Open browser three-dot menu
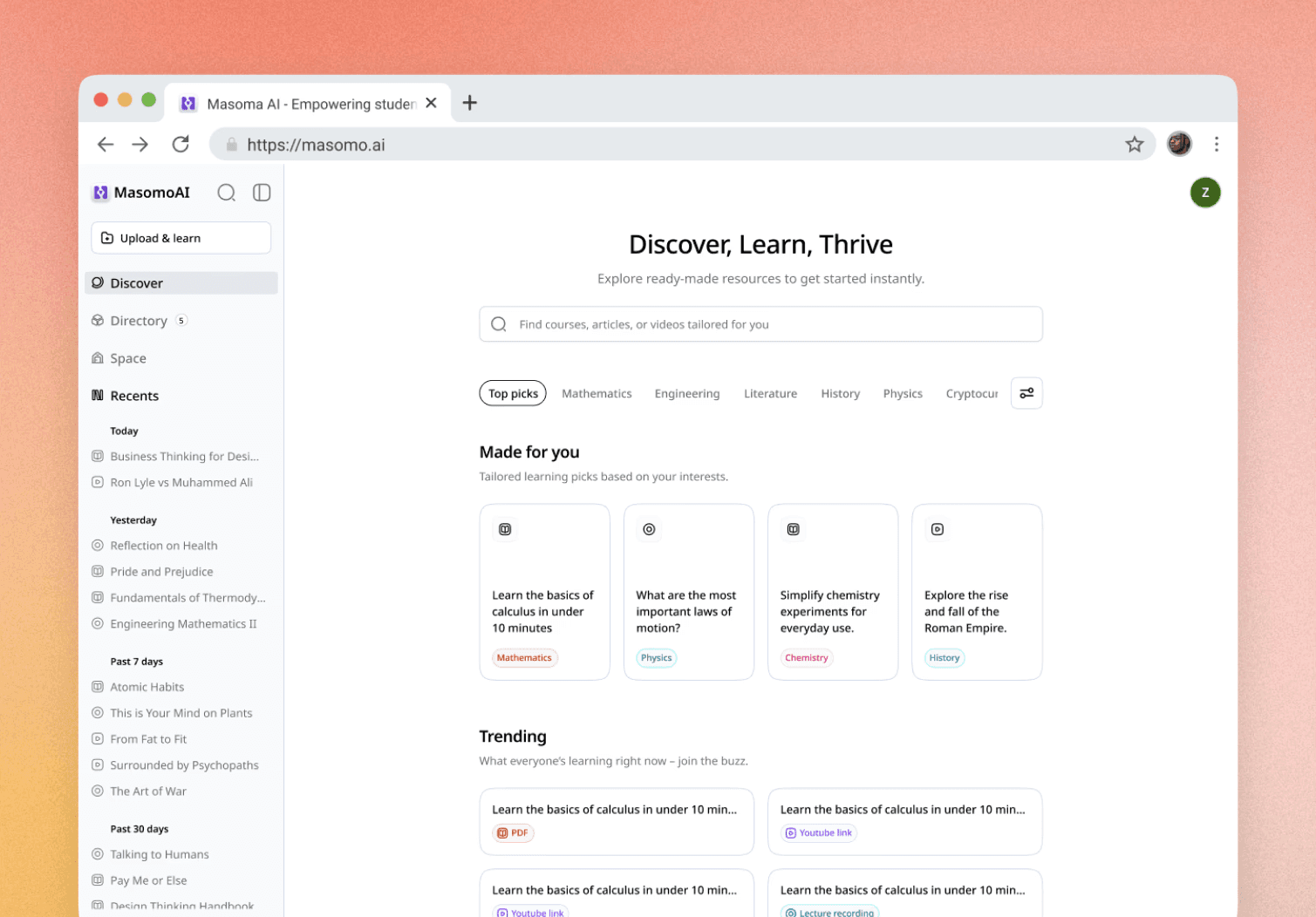 click(1217, 144)
